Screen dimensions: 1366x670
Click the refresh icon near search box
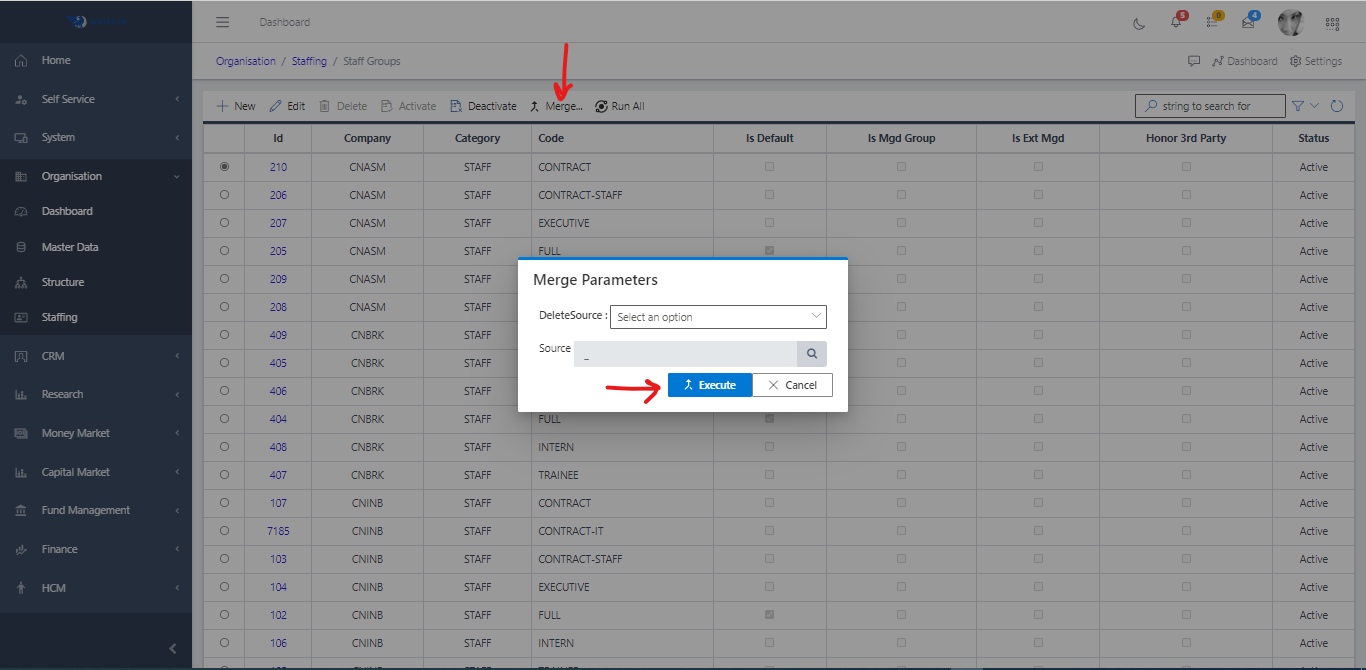pos(1337,106)
